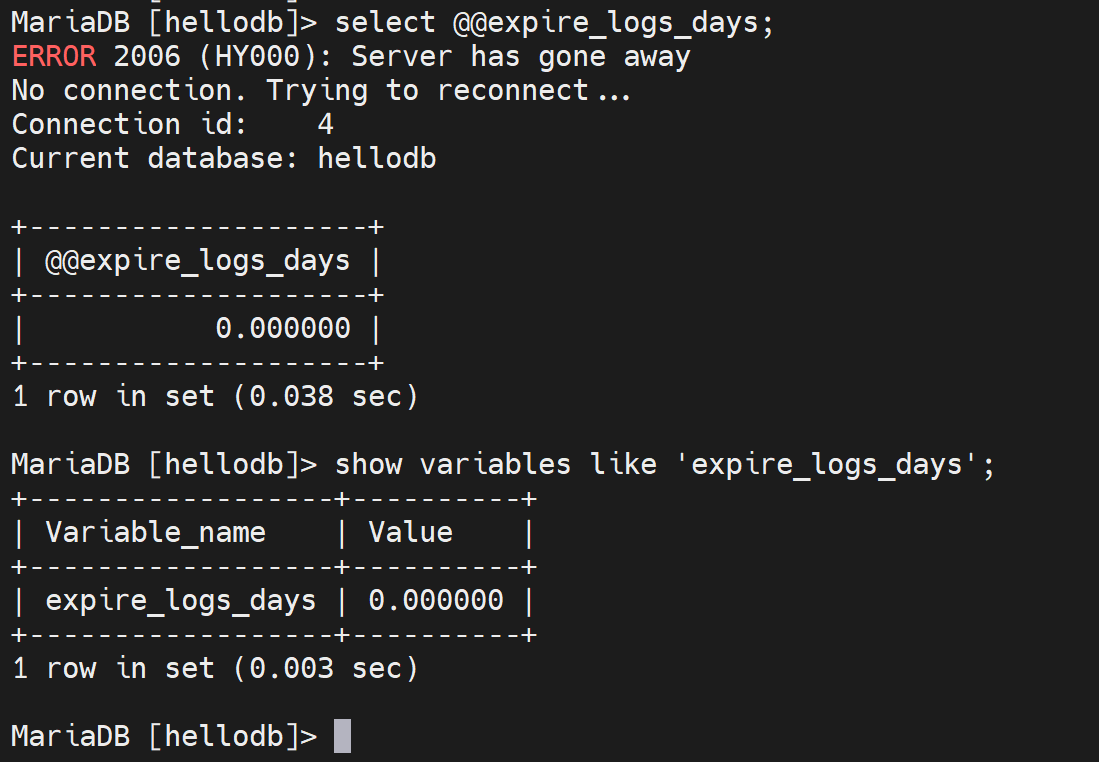
Task: Click the connection id number 4
Action: click(325, 124)
